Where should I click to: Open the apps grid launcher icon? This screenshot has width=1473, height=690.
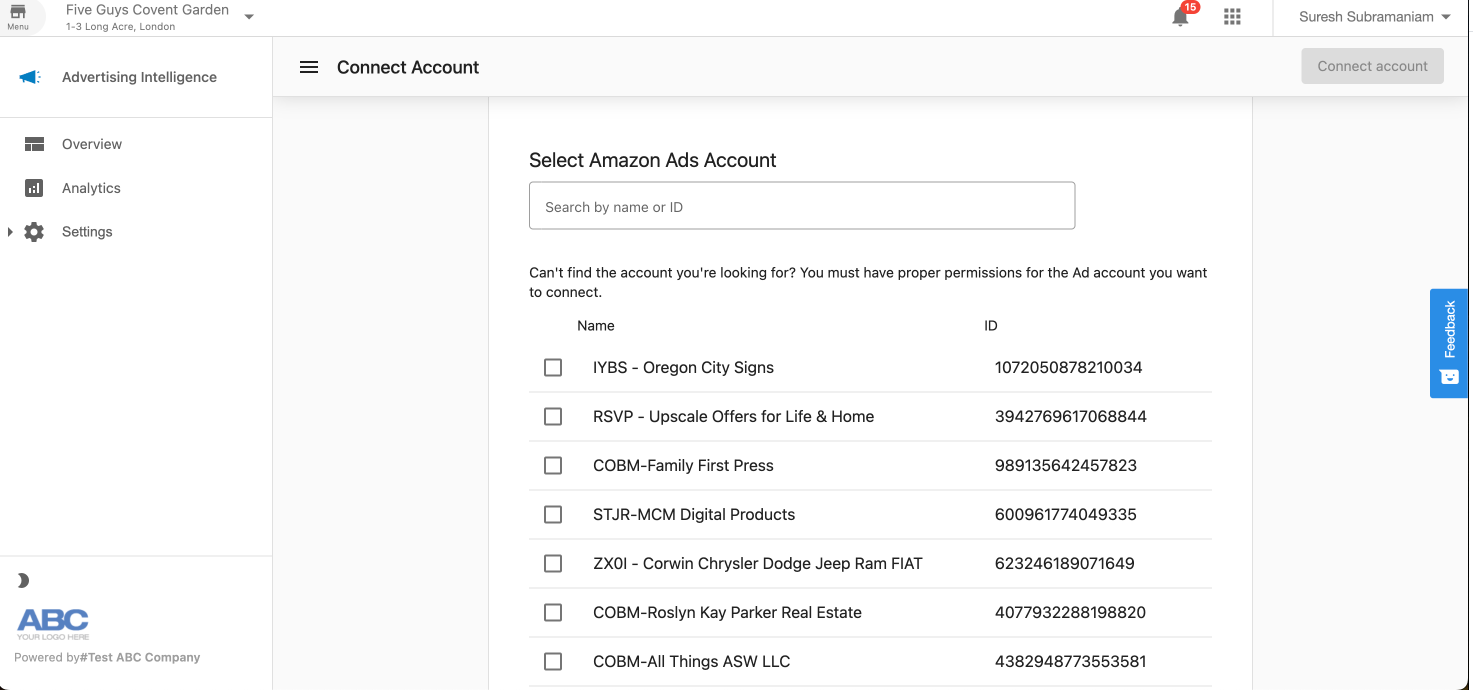click(1232, 17)
